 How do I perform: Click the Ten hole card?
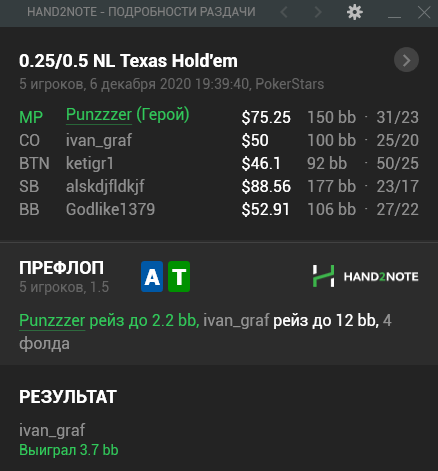(179, 276)
